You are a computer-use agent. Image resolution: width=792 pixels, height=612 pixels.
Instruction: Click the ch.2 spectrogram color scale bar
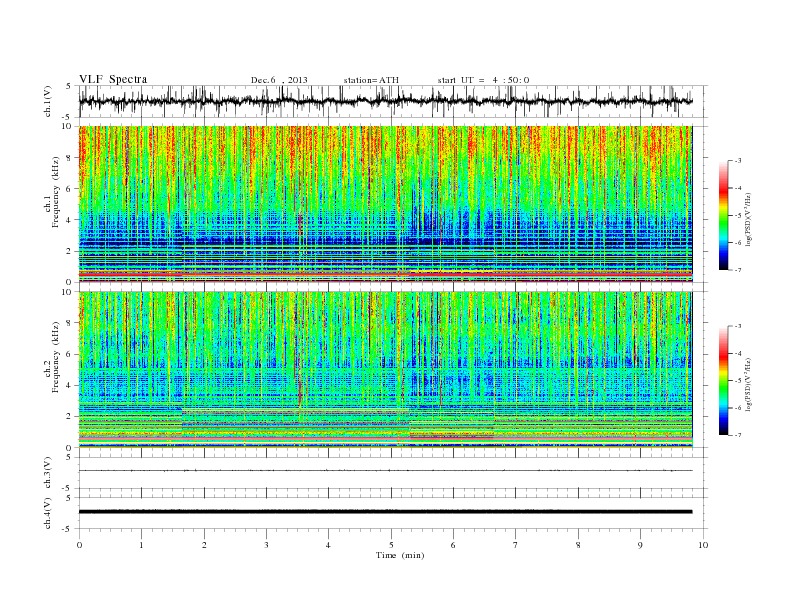coord(724,380)
